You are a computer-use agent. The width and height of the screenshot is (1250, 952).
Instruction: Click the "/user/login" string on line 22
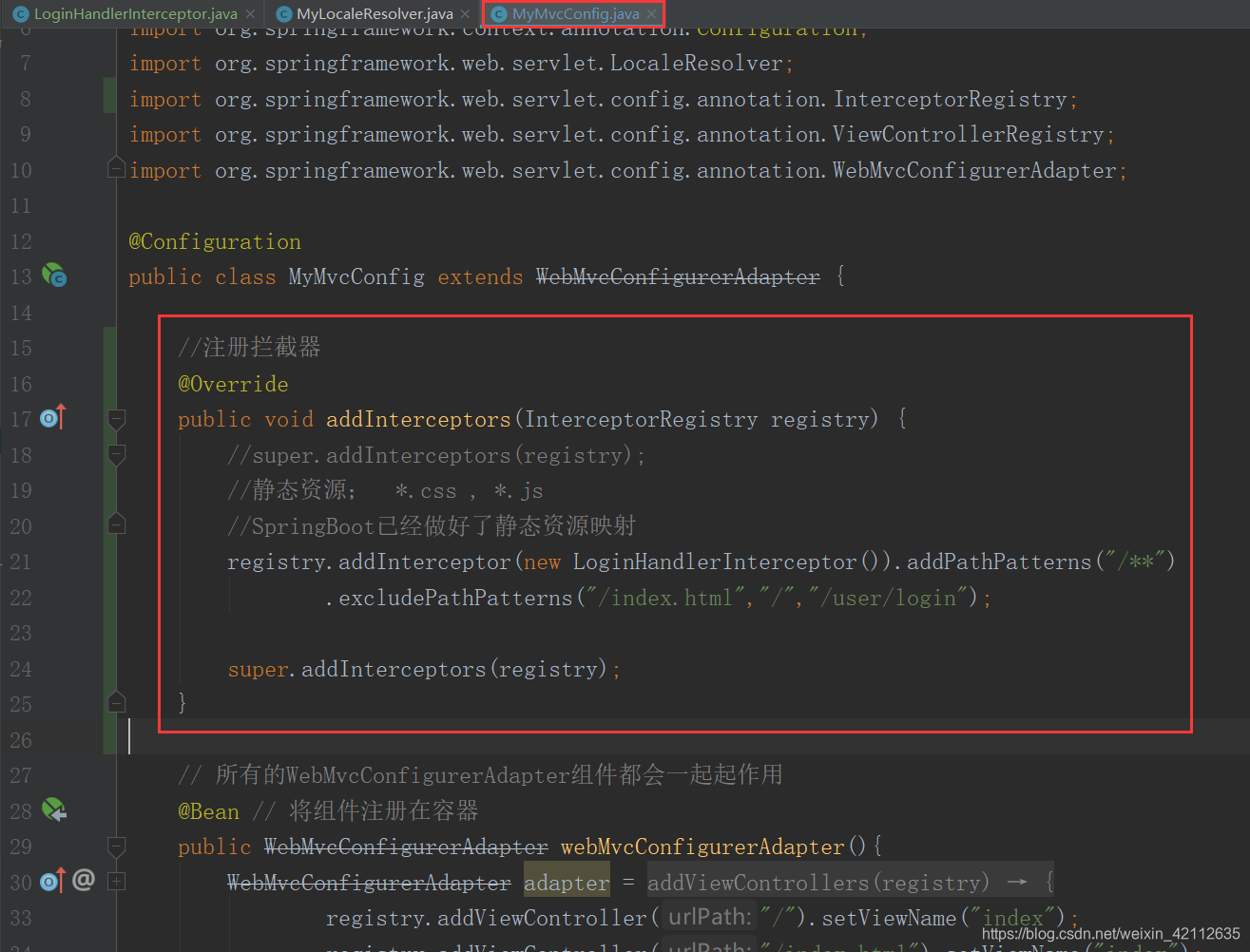(x=888, y=598)
